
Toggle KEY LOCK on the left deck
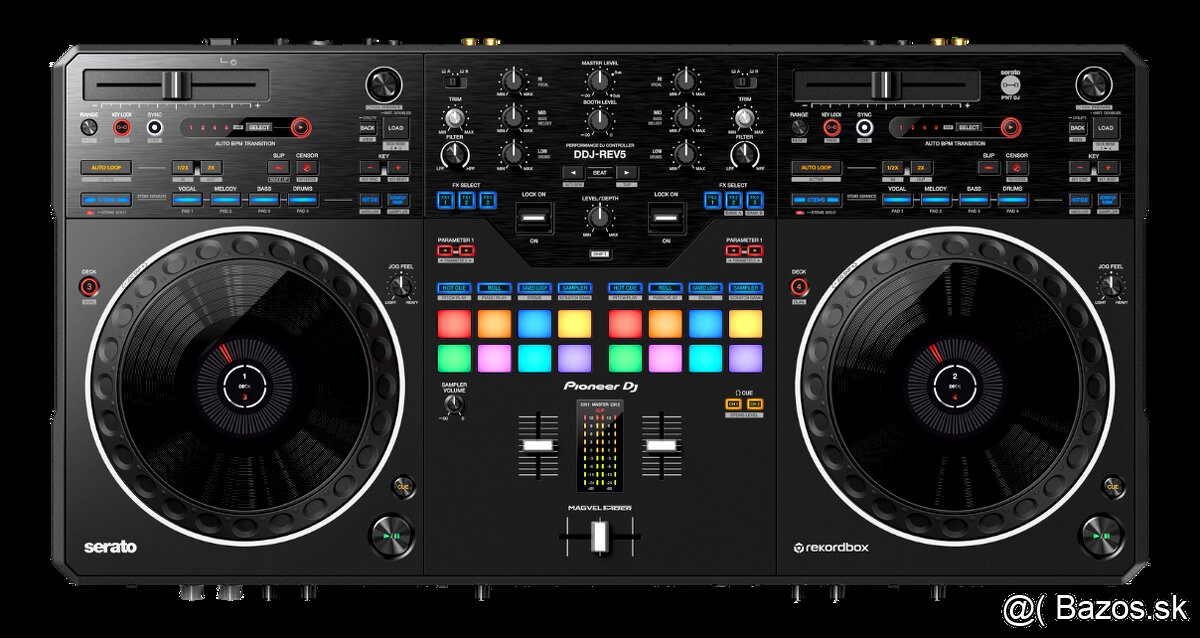point(122,128)
